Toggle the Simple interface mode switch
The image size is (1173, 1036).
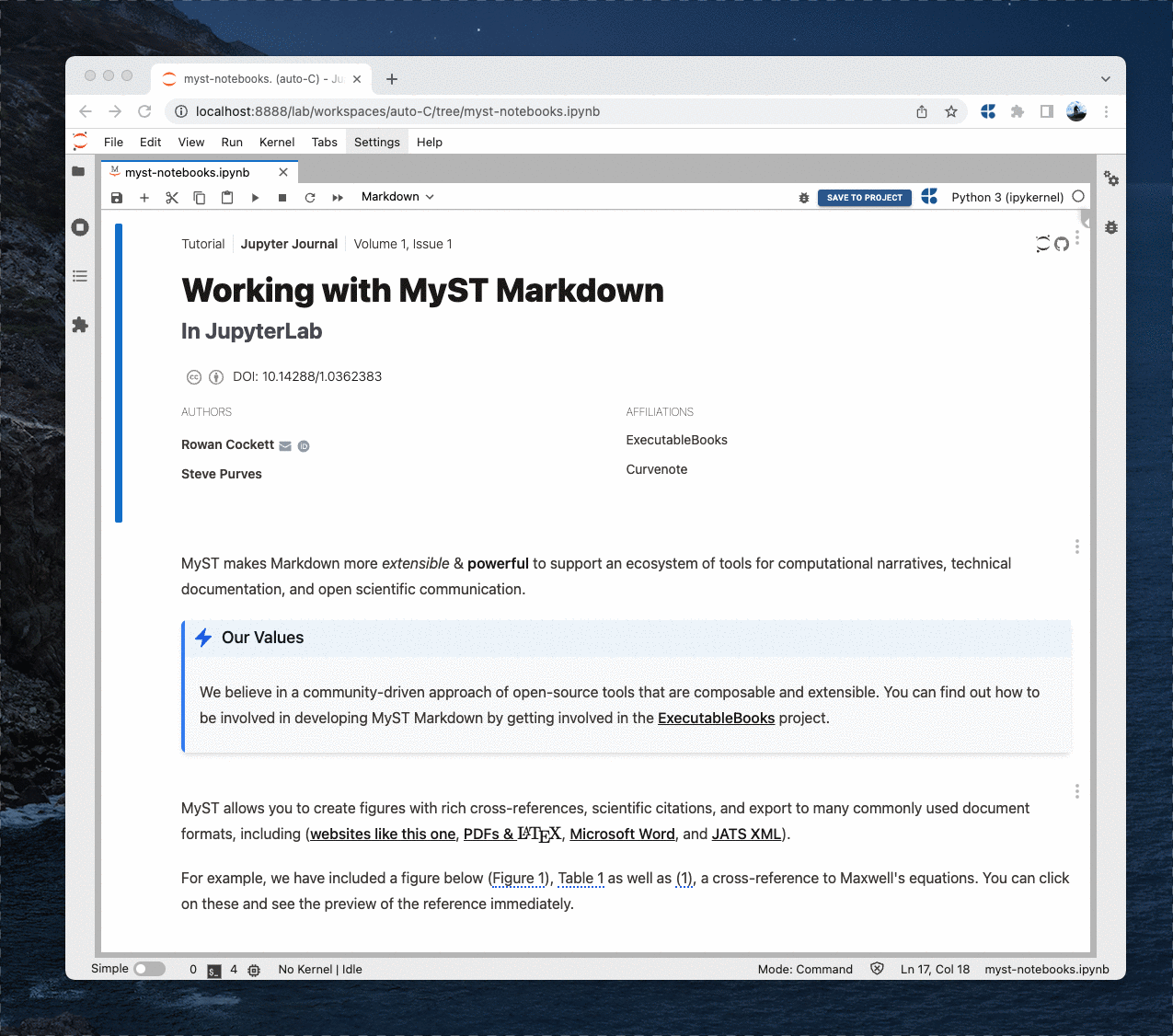tap(149, 969)
